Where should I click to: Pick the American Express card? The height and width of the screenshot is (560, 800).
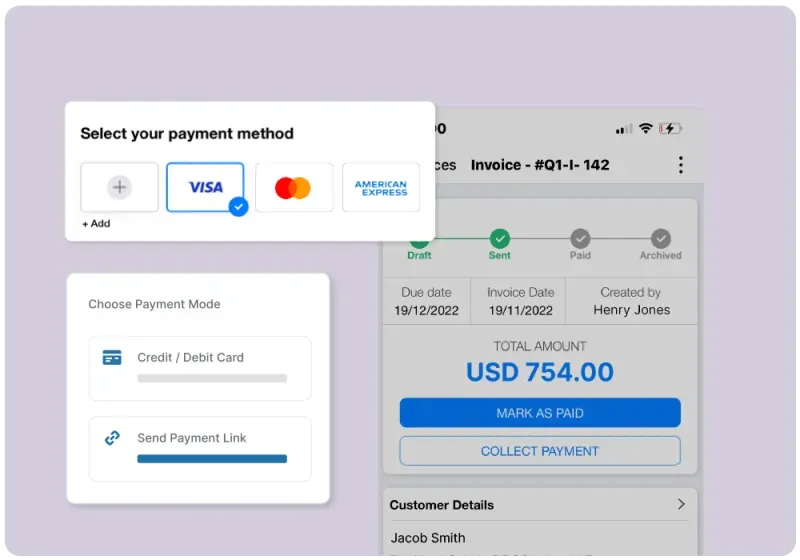pos(381,187)
